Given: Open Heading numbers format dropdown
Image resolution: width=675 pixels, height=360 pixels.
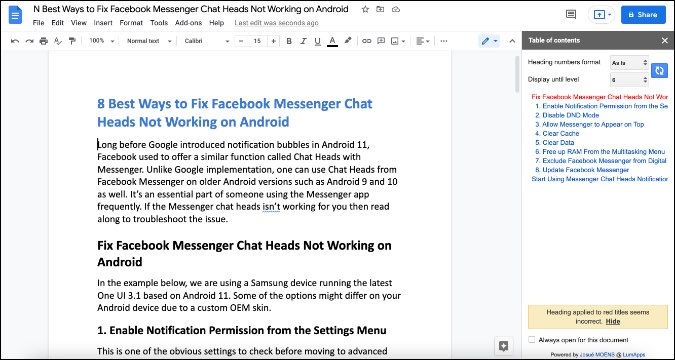Looking at the screenshot, I should pos(629,62).
